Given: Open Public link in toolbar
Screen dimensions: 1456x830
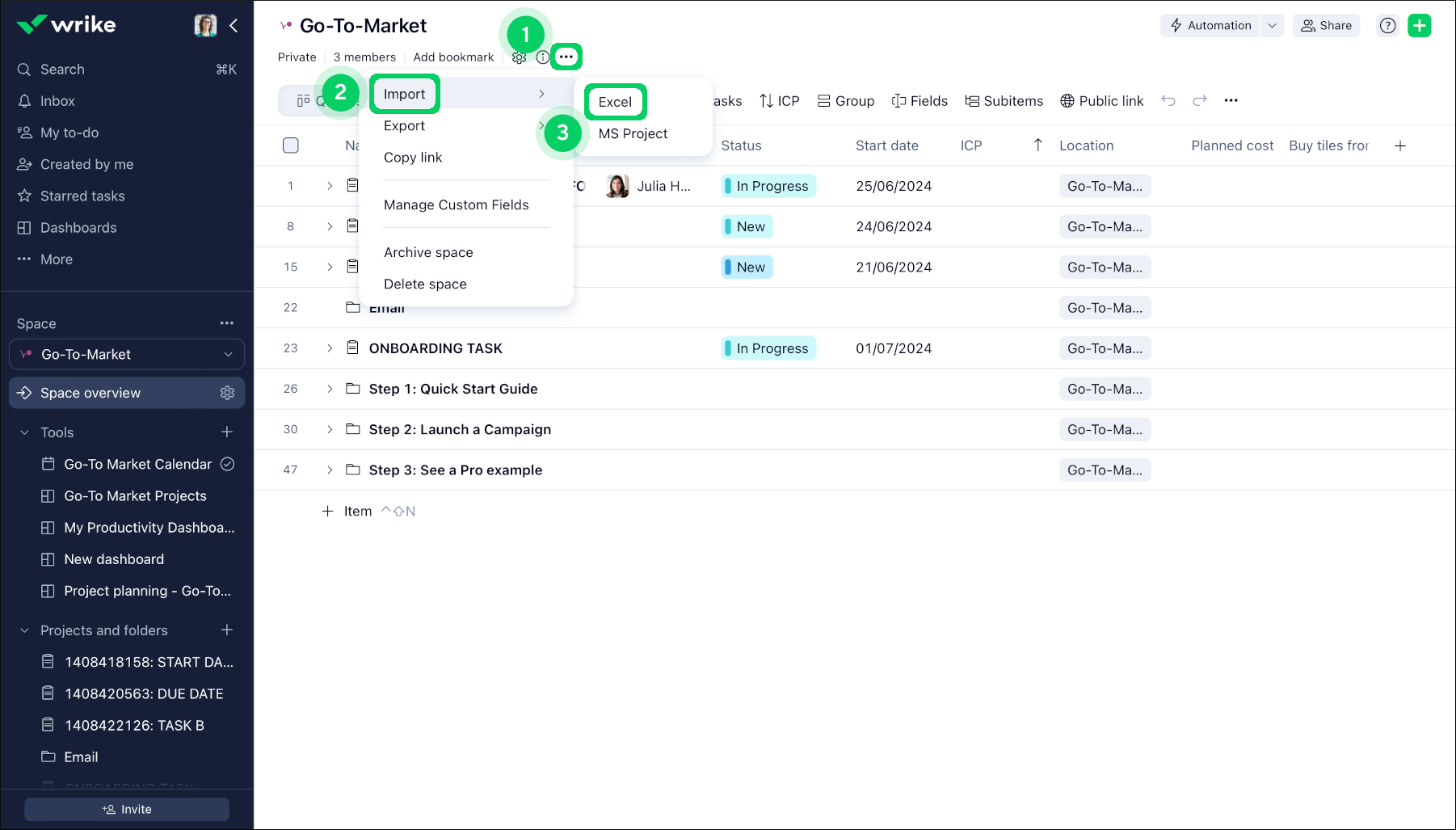Looking at the screenshot, I should (1101, 101).
